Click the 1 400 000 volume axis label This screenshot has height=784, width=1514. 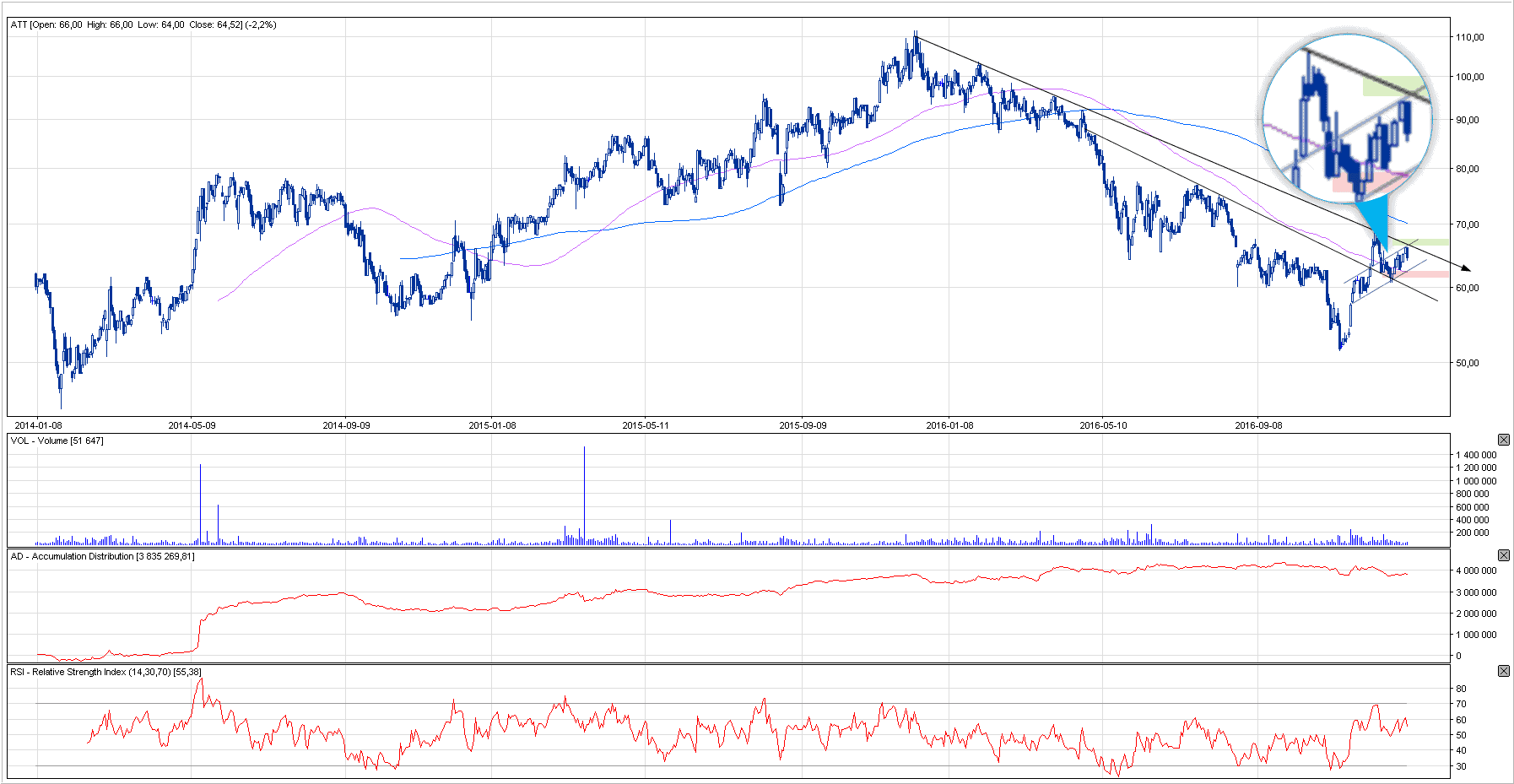(1476, 455)
